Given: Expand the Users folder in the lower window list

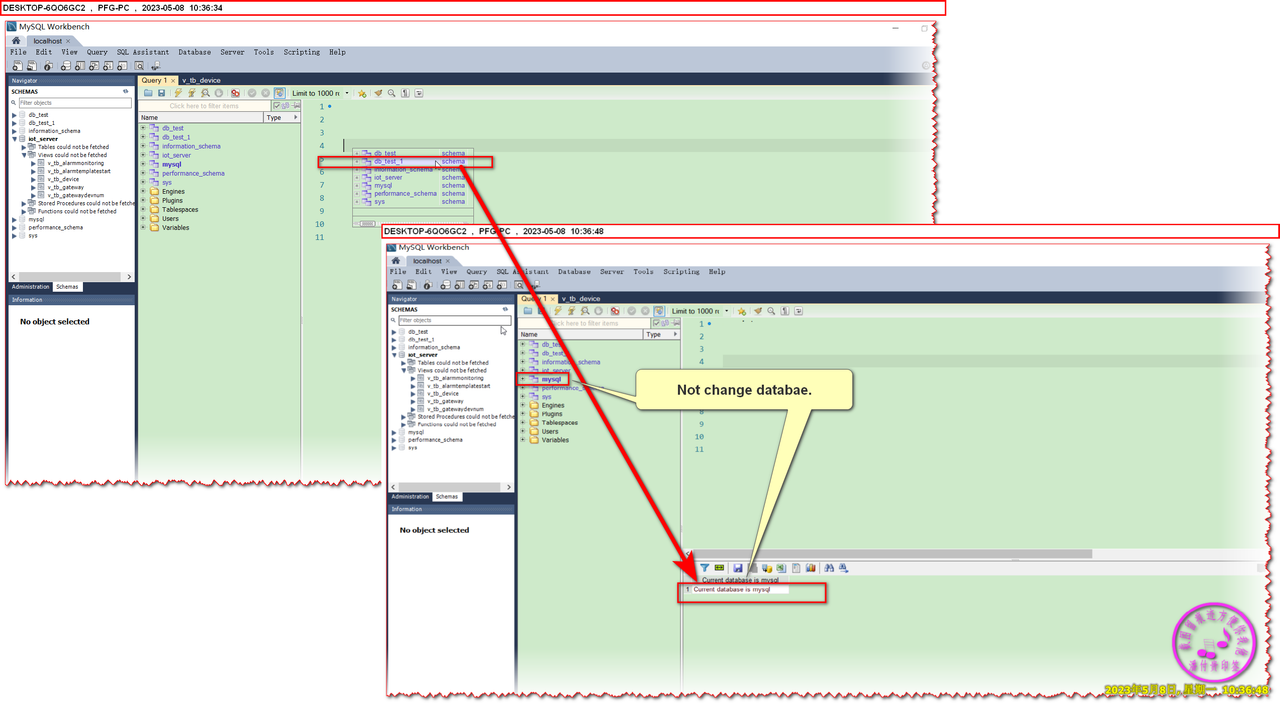Looking at the screenshot, I should [523, 431].
